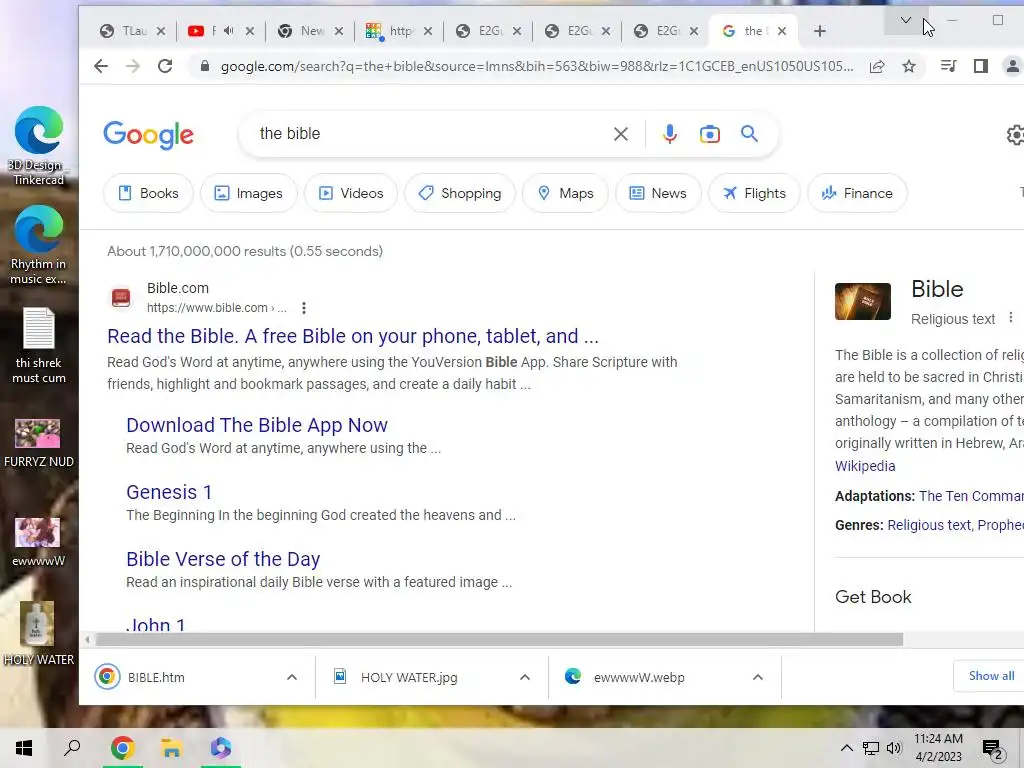Open Bible Verse of the Day link
Screen dimensions: 1024x768
(223, 559)
